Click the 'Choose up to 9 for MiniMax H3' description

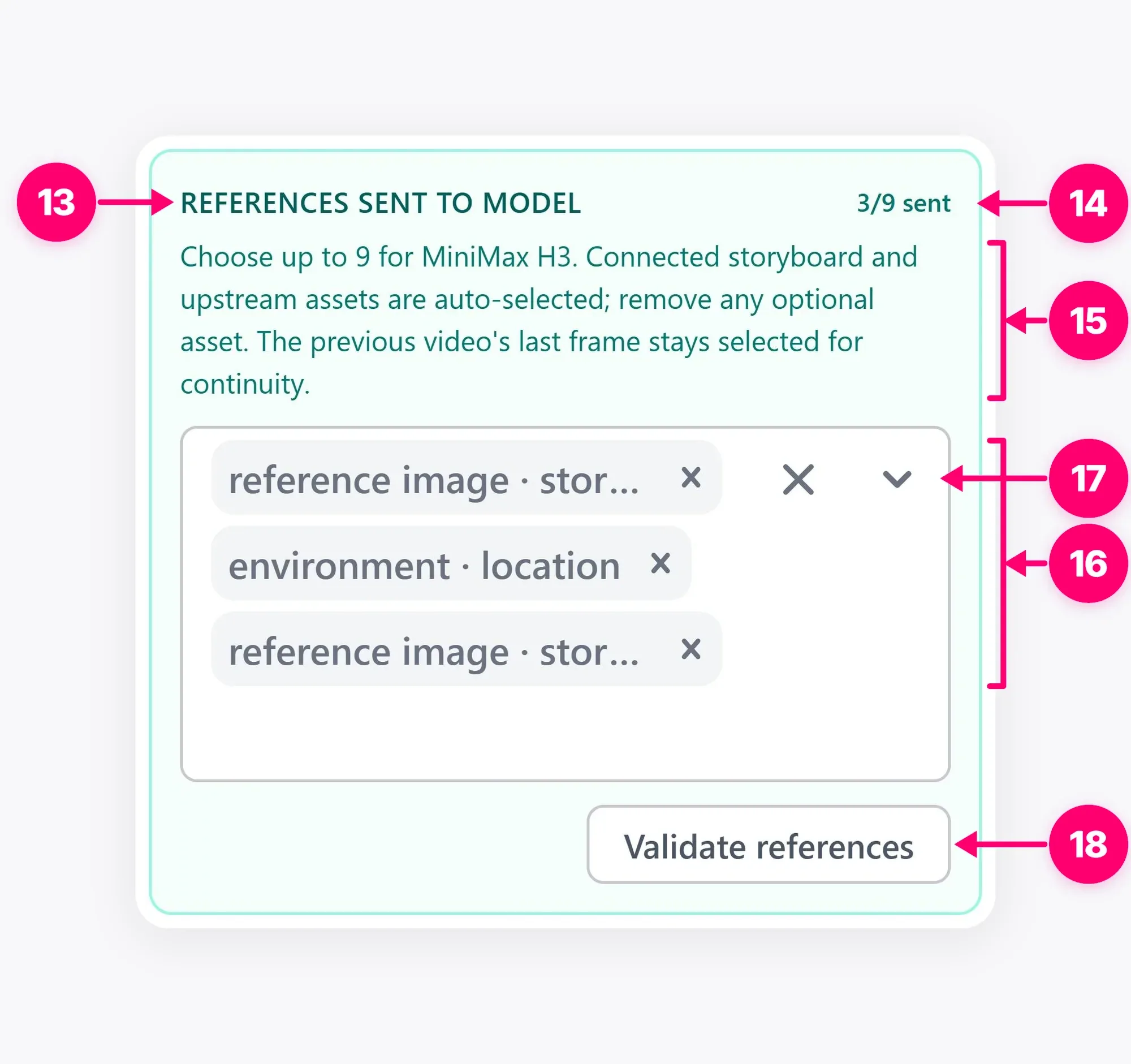(x=549, y=320)
